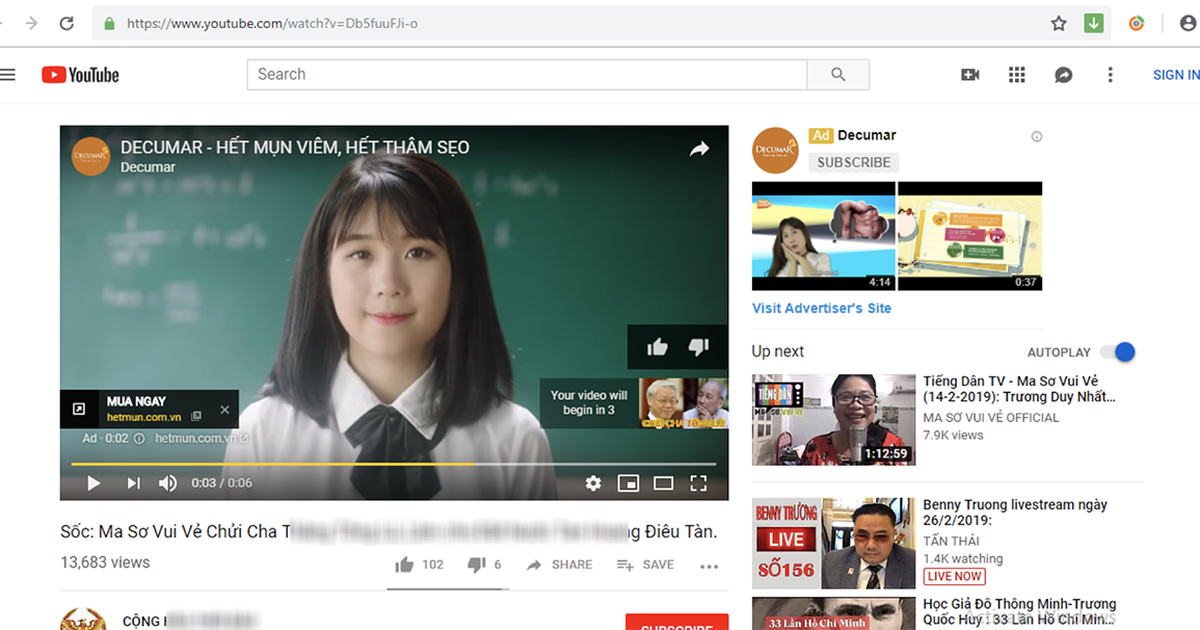Open the MUA NGAY hetmun.com.vn banner

click(150, 409)
